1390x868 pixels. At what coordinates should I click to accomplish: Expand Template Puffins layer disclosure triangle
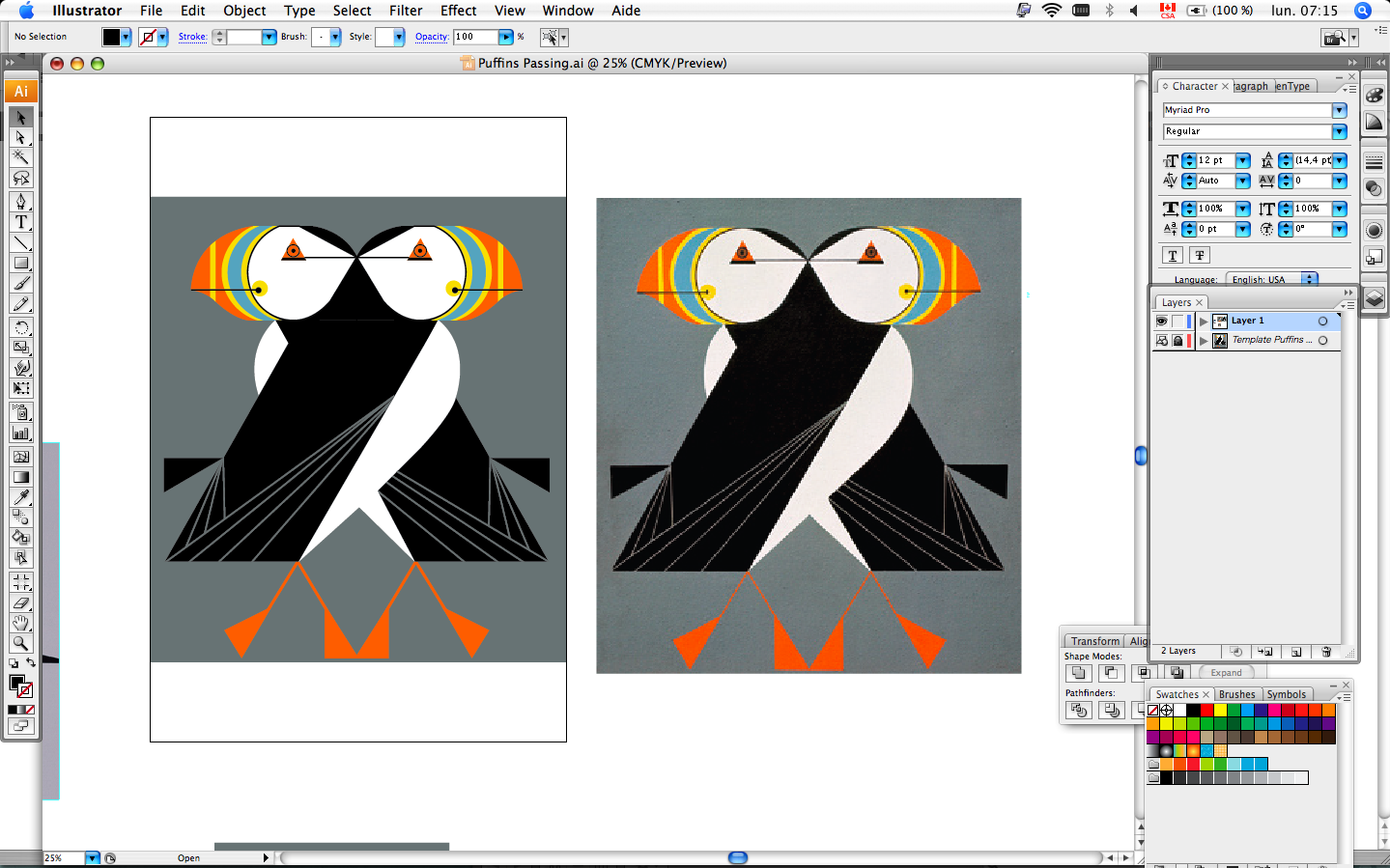pyautogui.click(x=1204, y=340)
